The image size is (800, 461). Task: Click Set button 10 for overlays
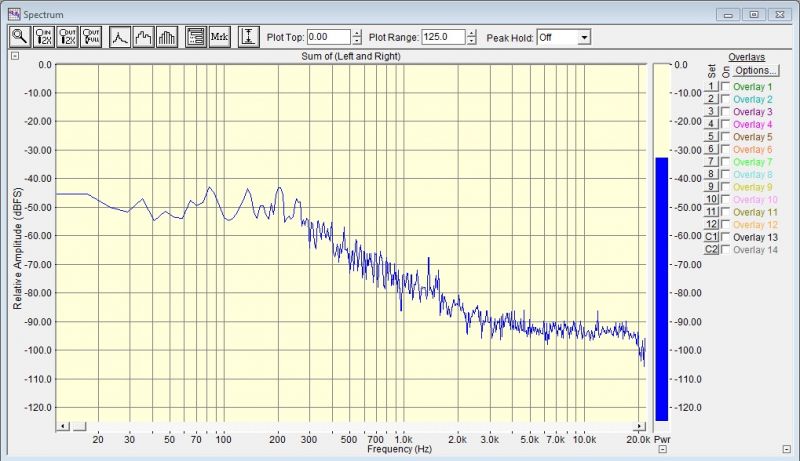(711, 199)
